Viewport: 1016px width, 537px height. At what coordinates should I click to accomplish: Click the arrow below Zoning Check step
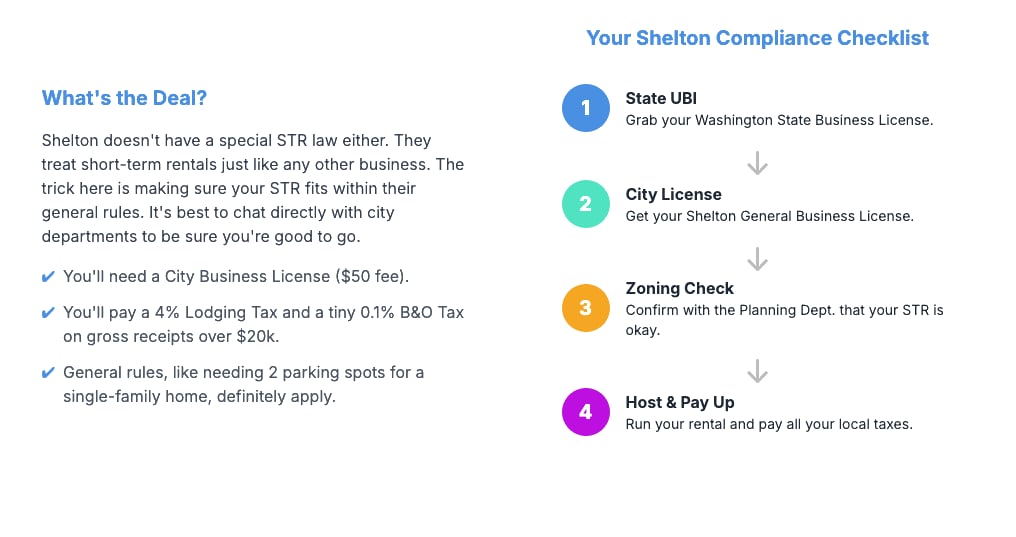(x=757, y=371)
